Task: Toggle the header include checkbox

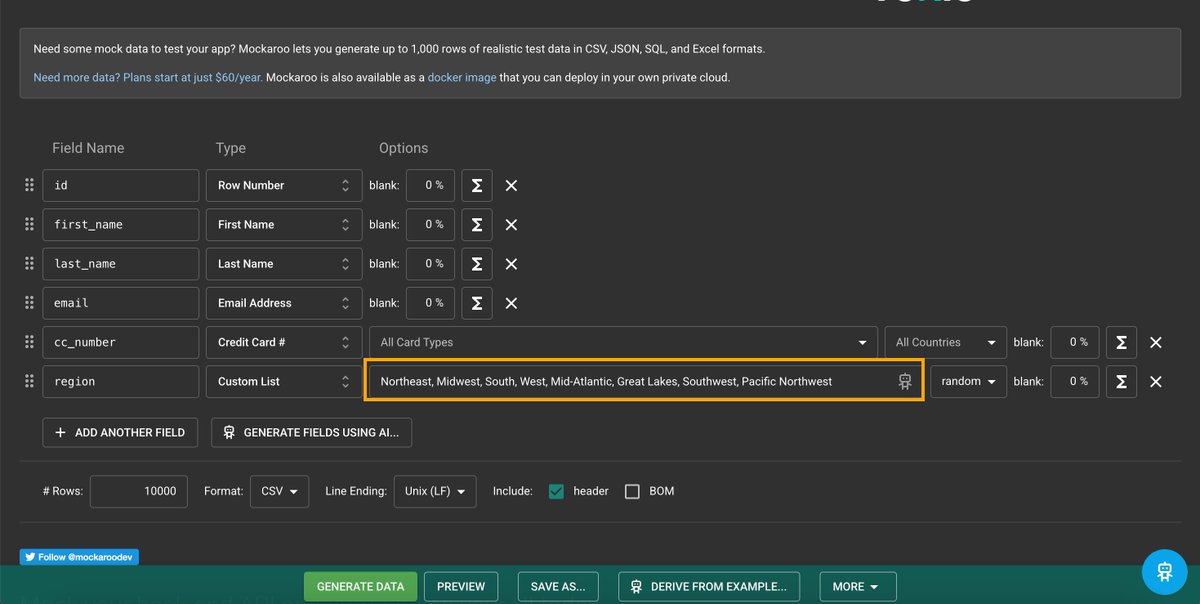Action: (557, 491)
